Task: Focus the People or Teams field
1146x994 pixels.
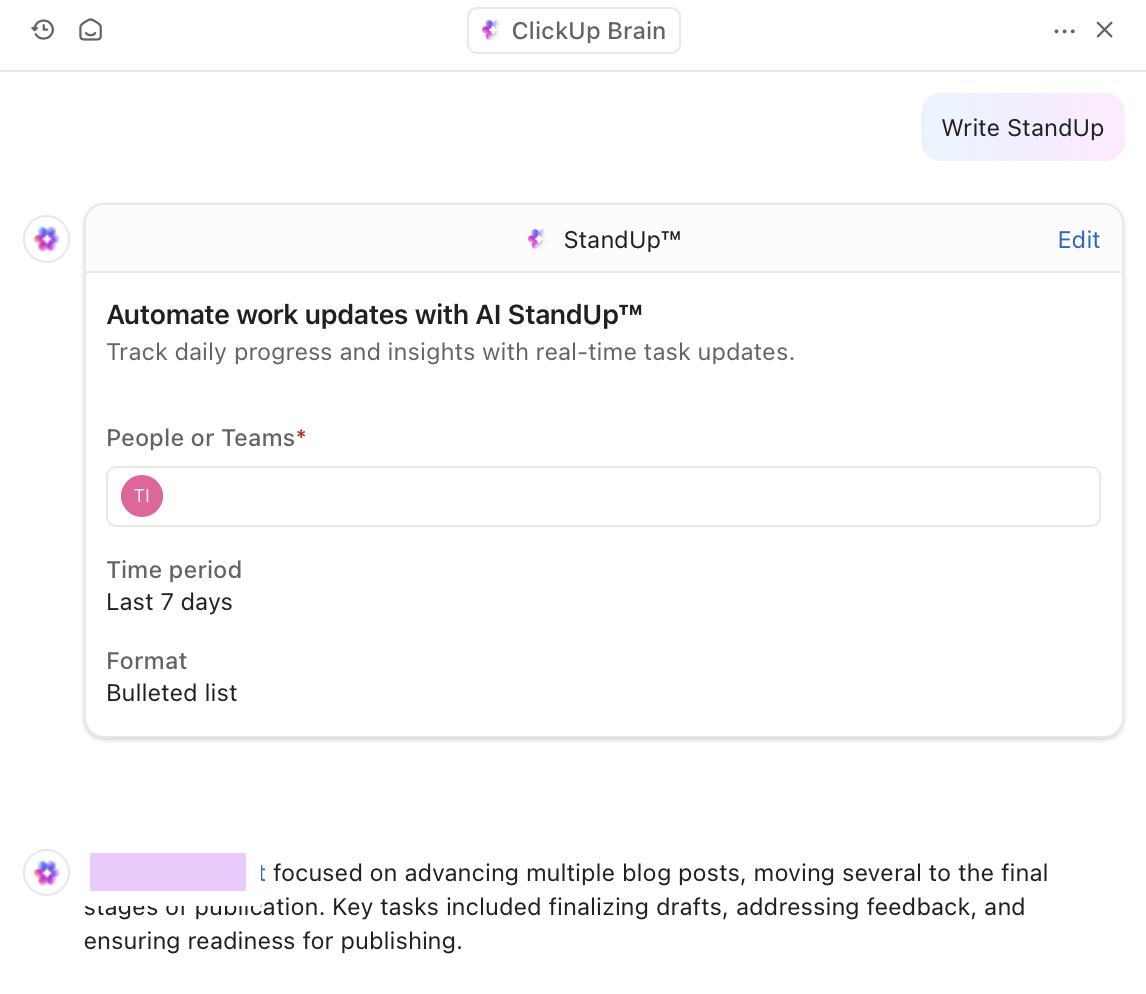Action: 630,496
